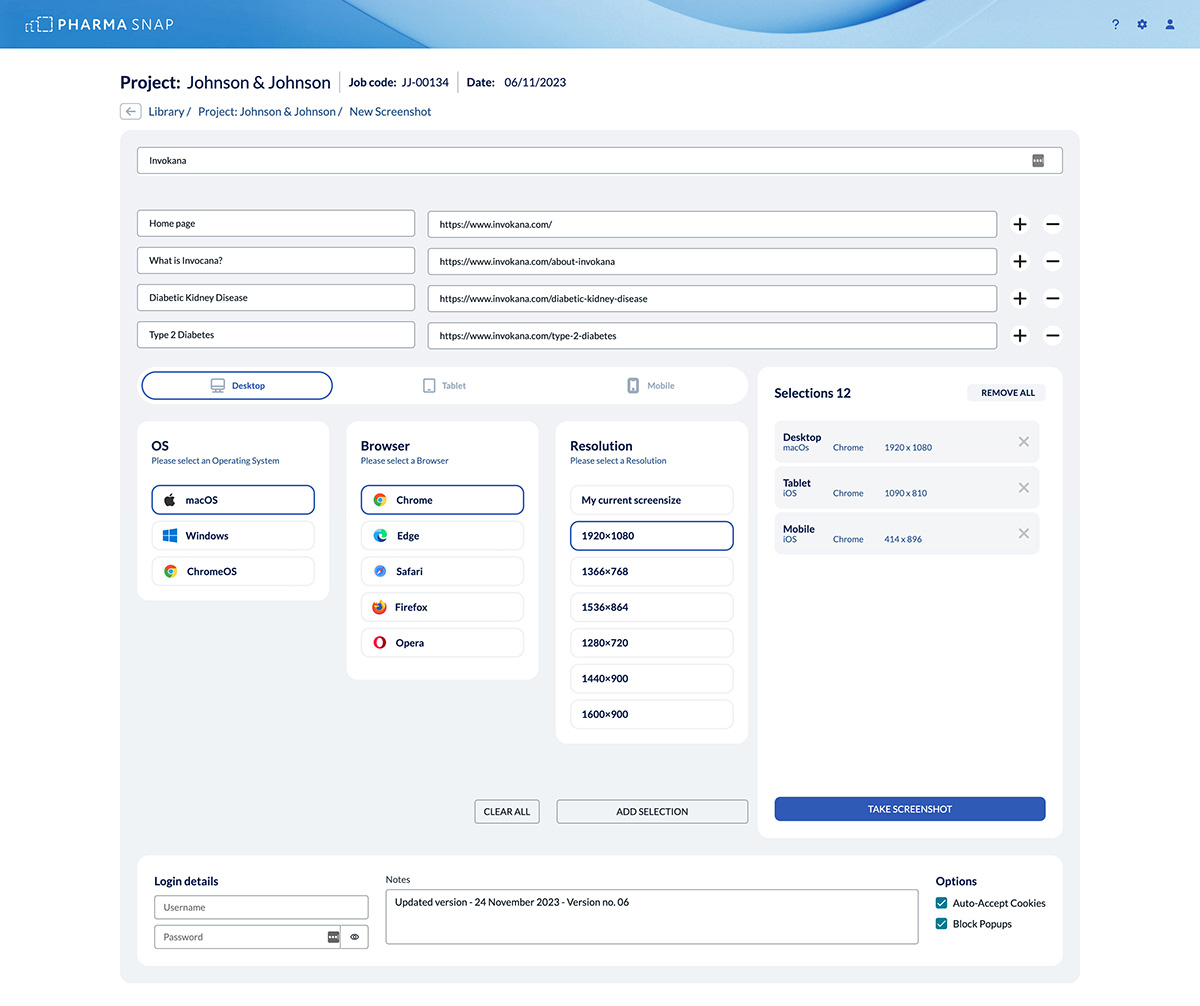Viewport: 1200px width, 1006px height.
Task: Switch to the Tablet tab
Action: [444, 385]
